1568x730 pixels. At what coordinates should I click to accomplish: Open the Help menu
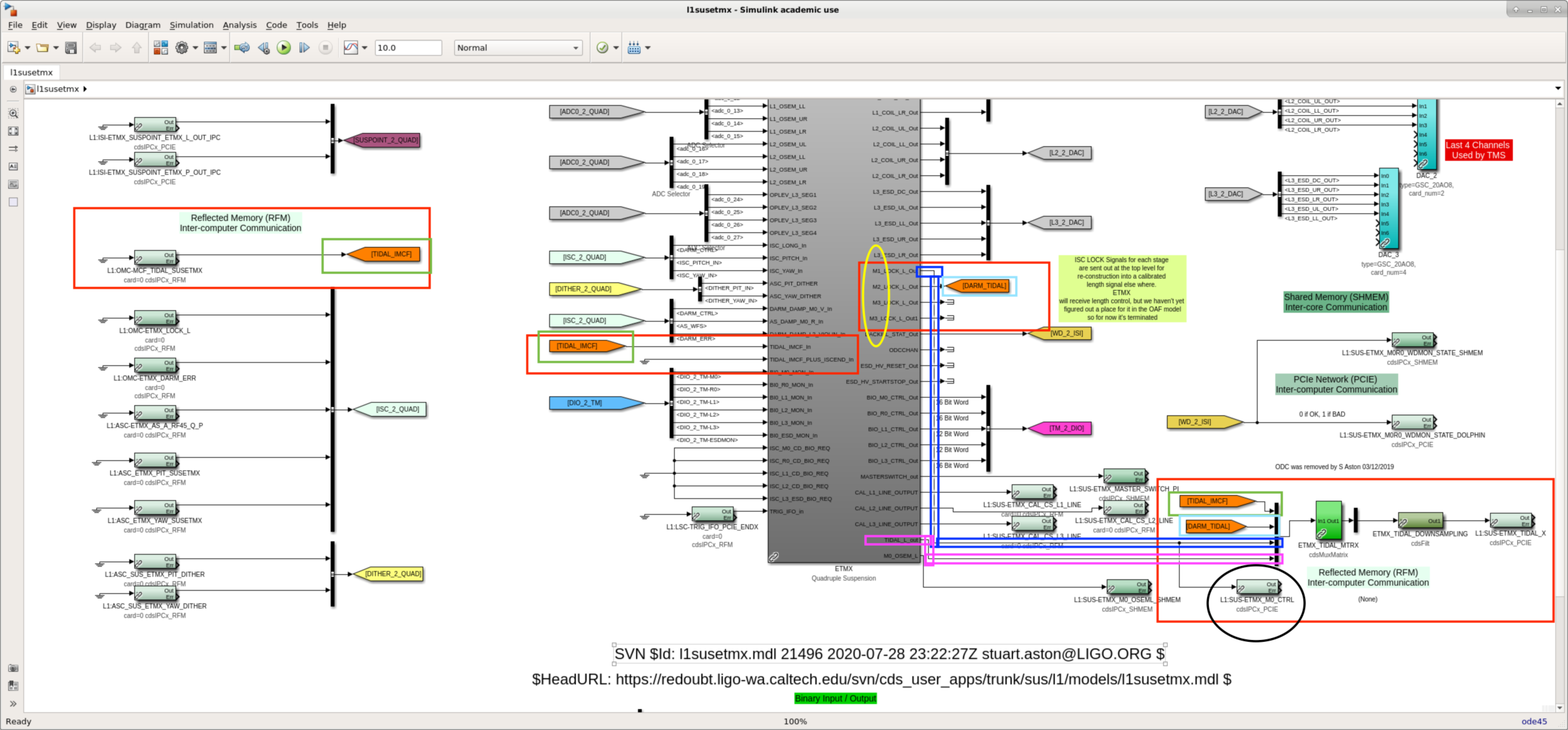pyautogui.click(x=336, y=25)
